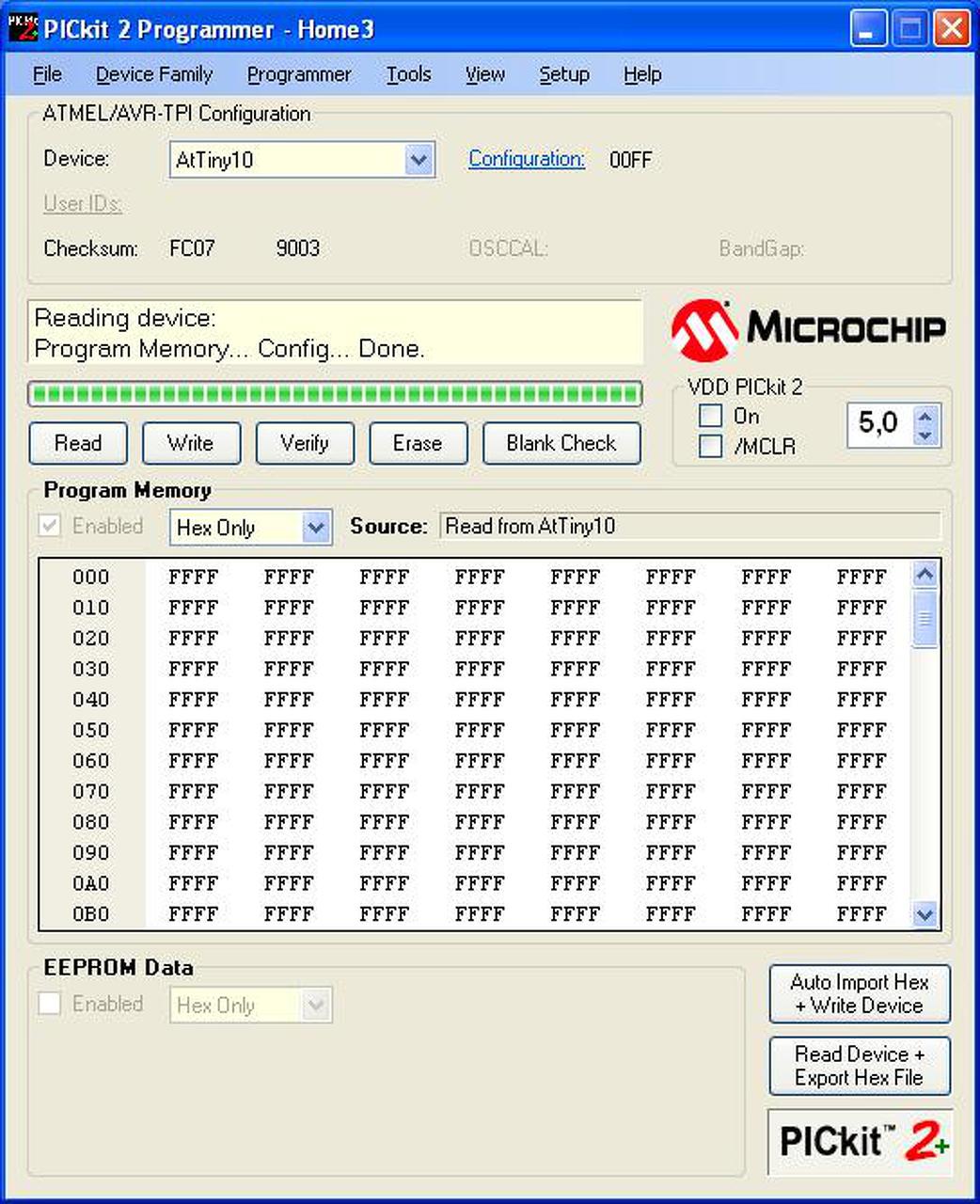Image resolution: width=980 pixels, height=1204 pixels.
Task: Click address label 050 in memory table
Action: 91,731
